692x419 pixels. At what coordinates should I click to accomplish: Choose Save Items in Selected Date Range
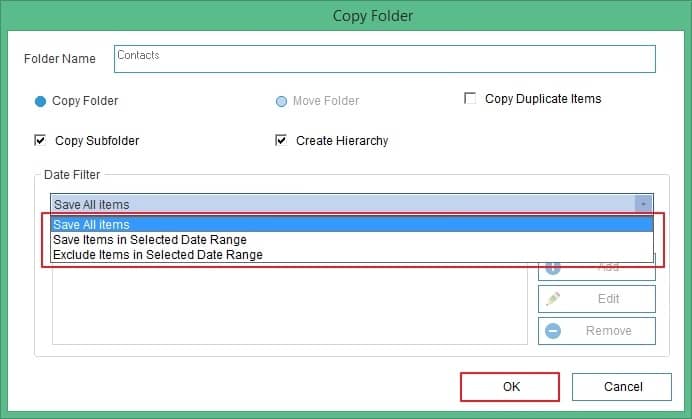352,240
